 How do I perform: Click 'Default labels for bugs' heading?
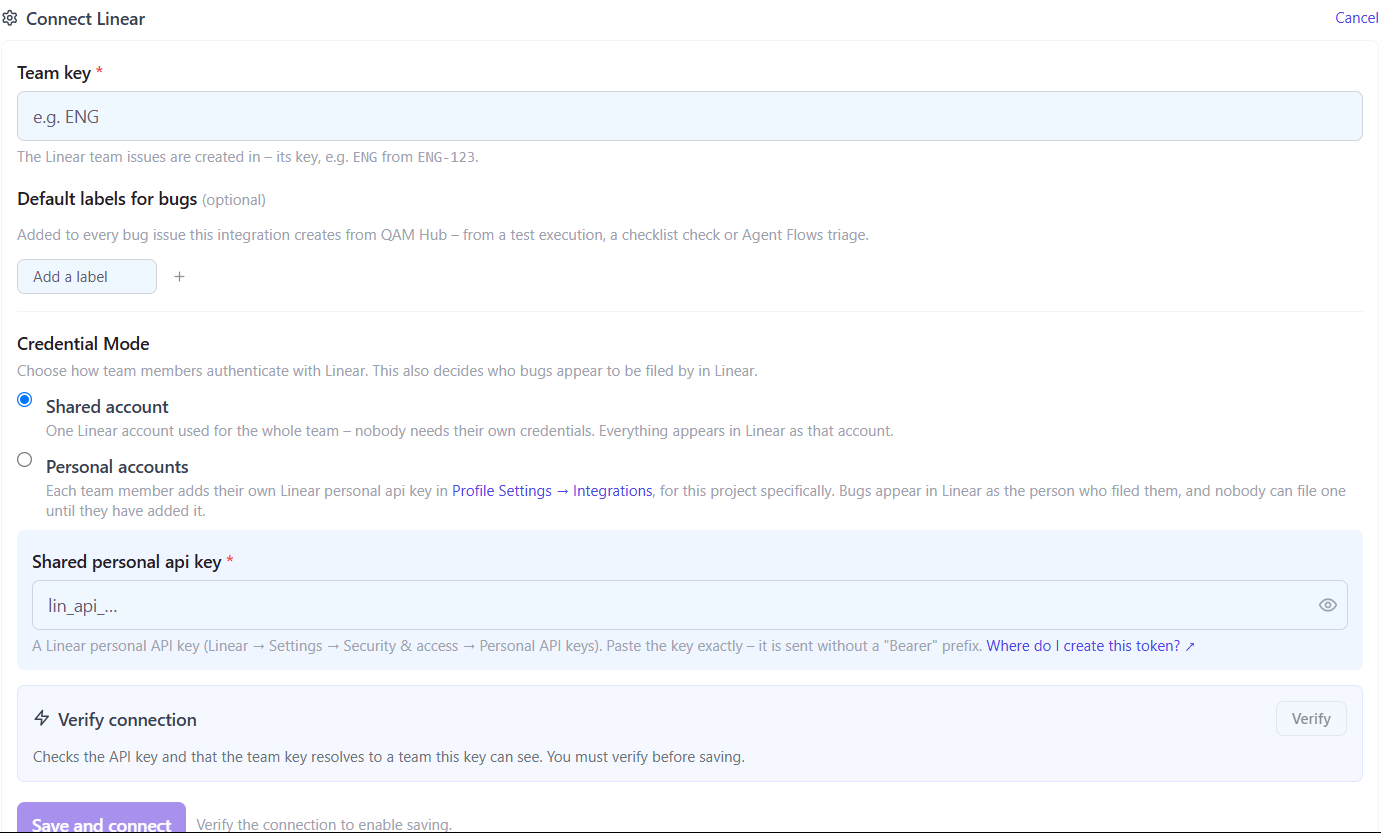tap(107, 199)
